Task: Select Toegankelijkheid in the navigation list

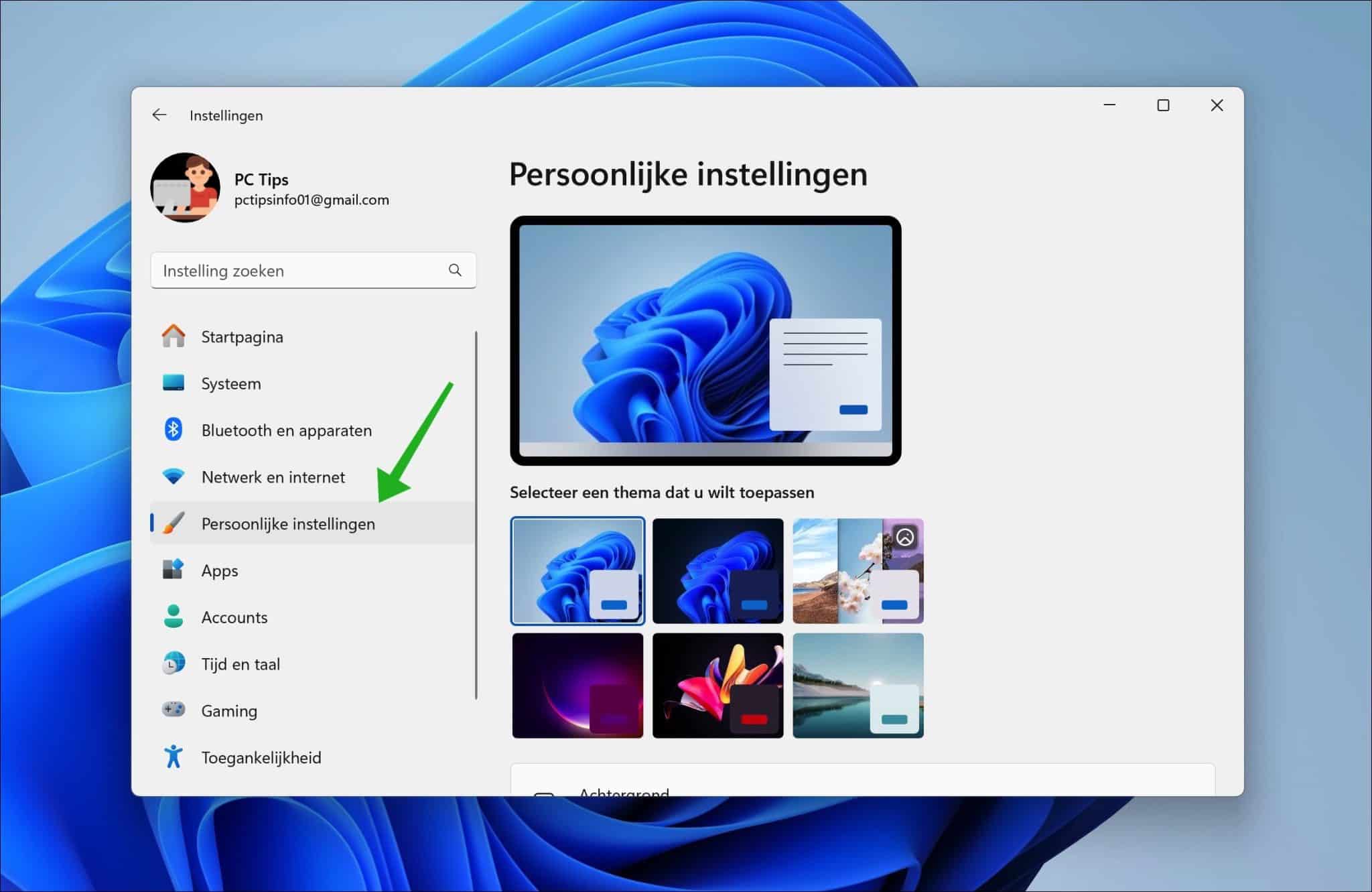Action: point(261,757)
